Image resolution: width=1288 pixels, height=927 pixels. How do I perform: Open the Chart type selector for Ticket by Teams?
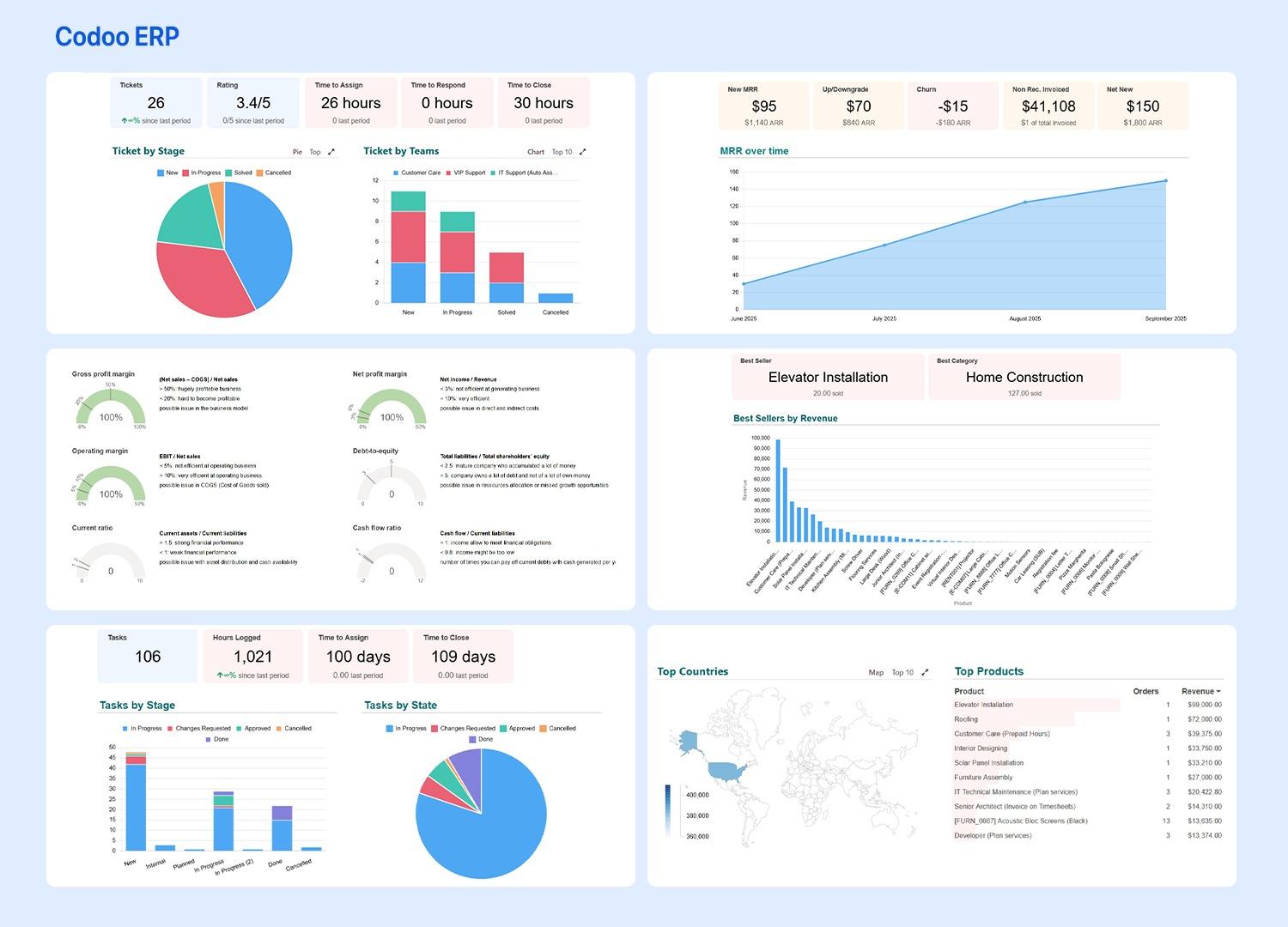(x=536, y=152)
